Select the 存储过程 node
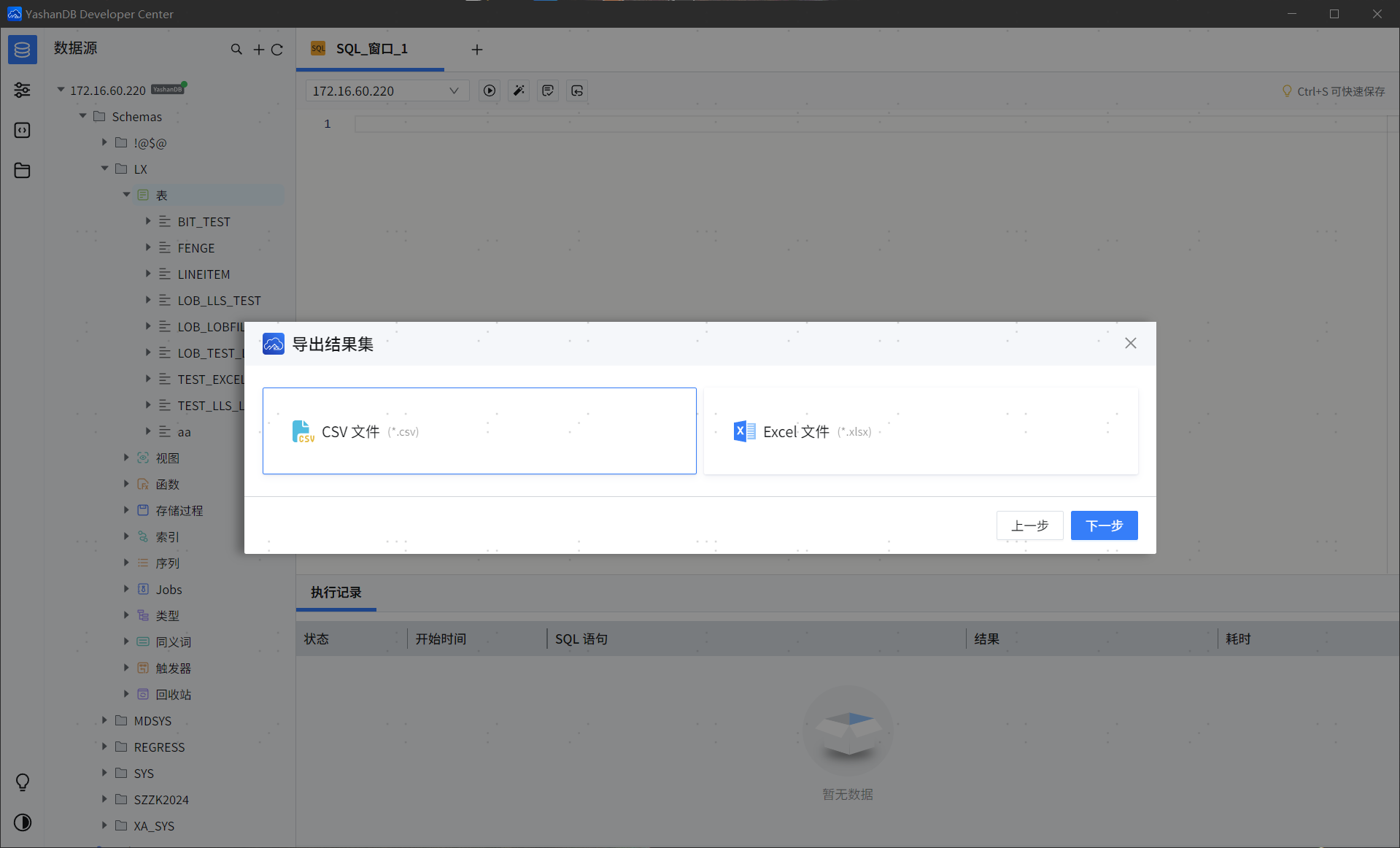The image size is (1400, 848). pos(179,510)
